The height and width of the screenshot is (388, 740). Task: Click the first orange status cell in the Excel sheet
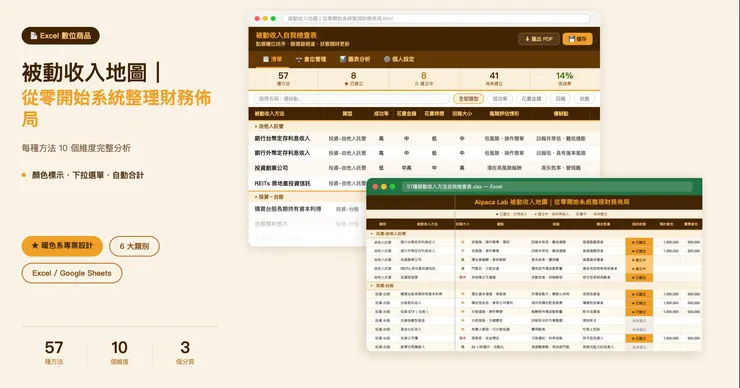coord(639,242)
